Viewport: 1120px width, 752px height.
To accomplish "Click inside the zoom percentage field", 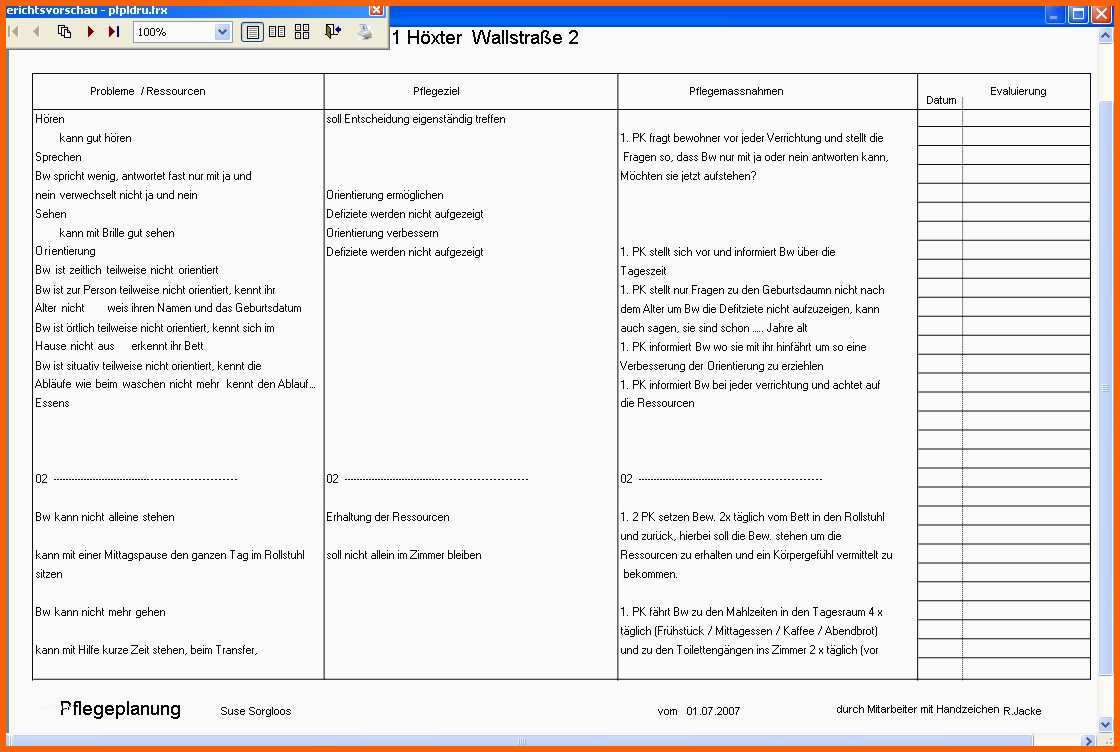I will click(x=174, y=32).
